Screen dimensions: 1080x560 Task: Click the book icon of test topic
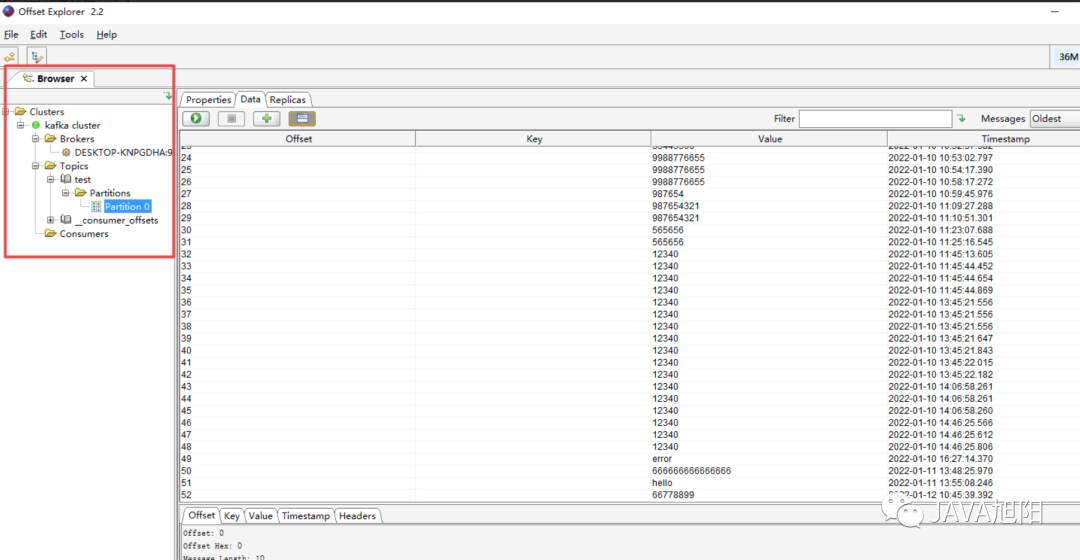(x=66, y=179)
